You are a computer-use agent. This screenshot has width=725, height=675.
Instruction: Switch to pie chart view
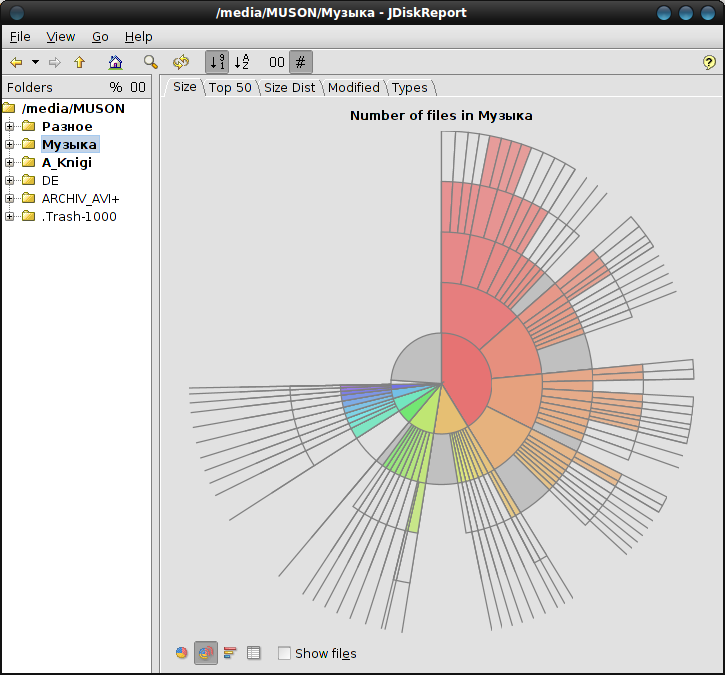(182, 653)
